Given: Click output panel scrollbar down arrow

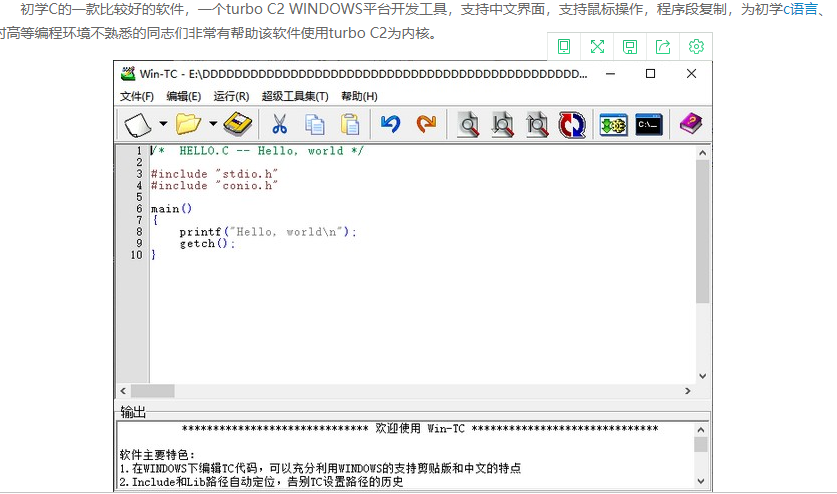Looking at the screenshot, I should point(701,481).
